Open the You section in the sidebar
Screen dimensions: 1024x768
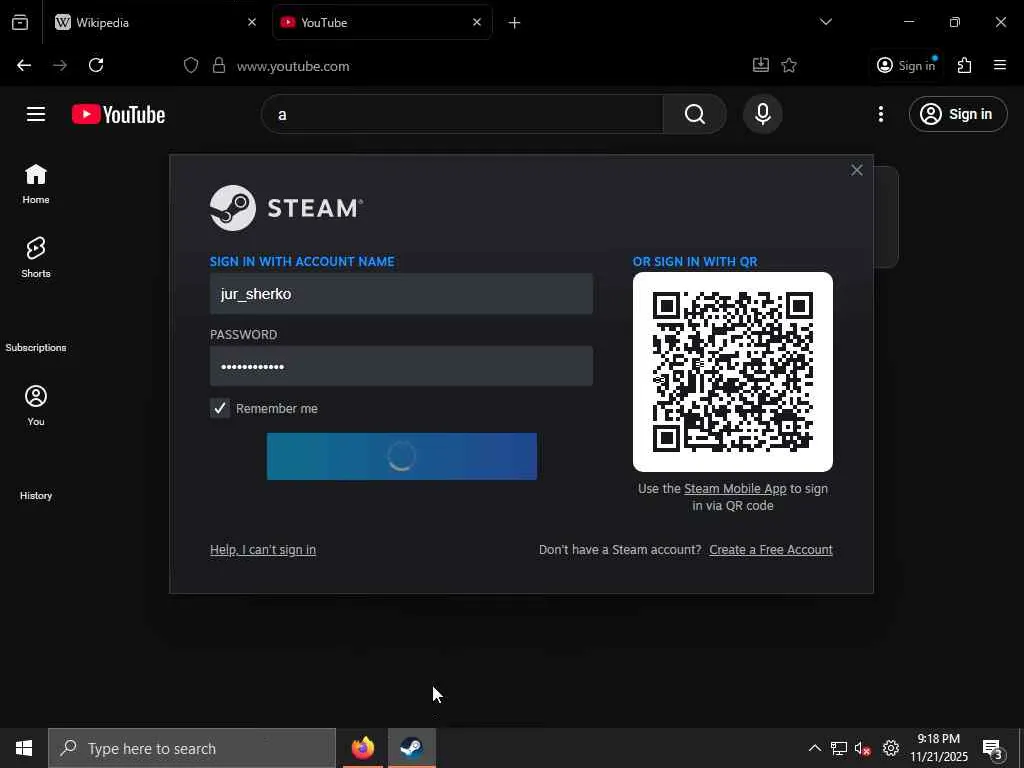(x=36, y=405)
